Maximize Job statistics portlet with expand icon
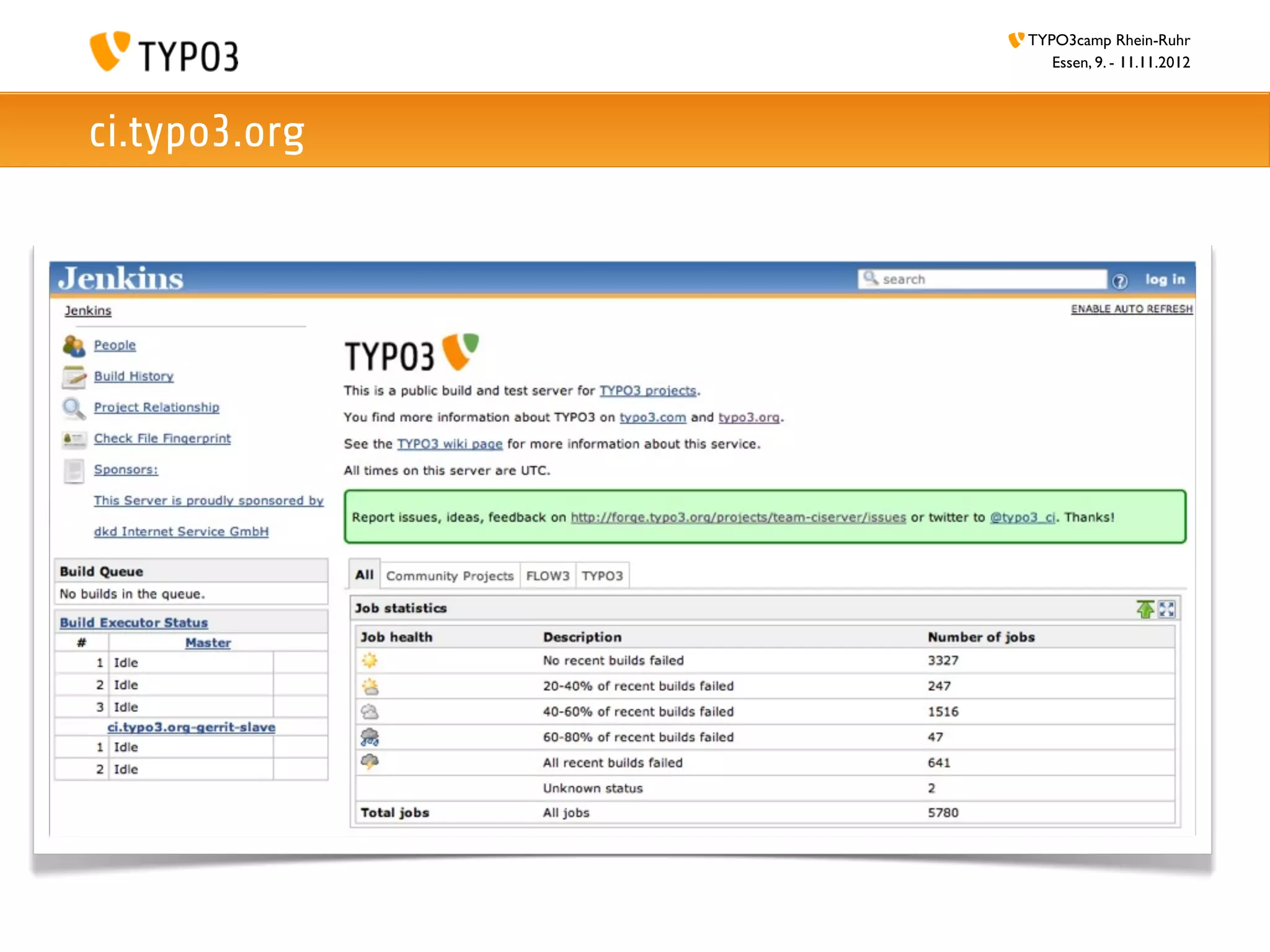 (x=1166, y=609)
